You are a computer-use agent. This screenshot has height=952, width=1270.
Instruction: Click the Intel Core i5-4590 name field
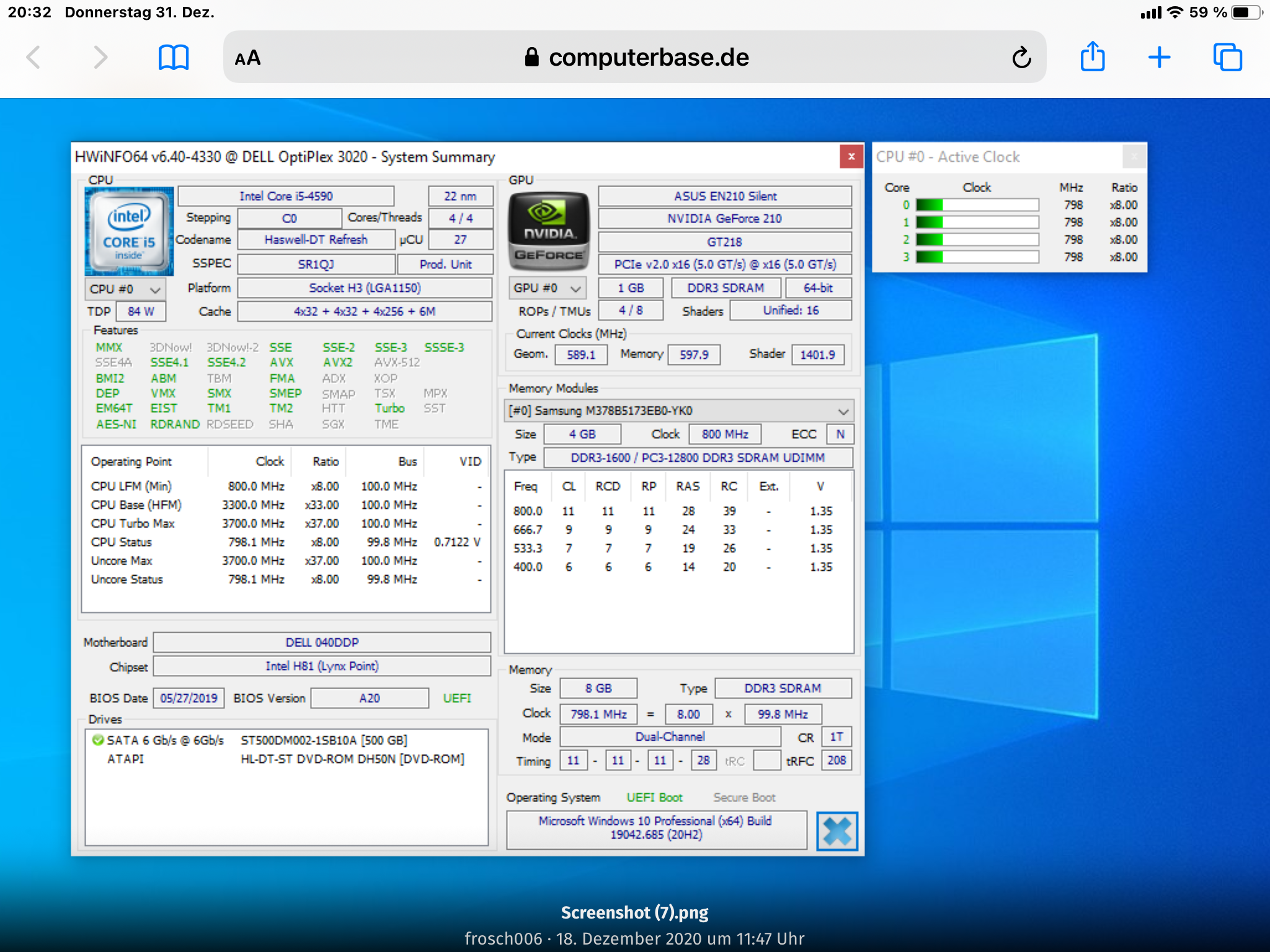(x=286, y=196)
